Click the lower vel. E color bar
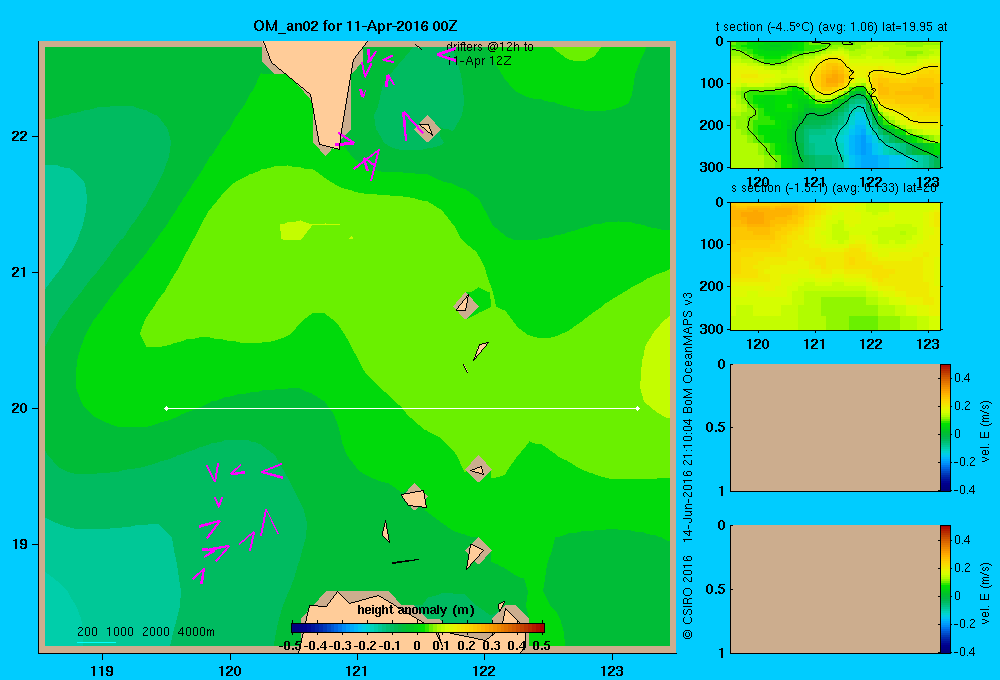 pyautogui.click(x=945, y=589)
